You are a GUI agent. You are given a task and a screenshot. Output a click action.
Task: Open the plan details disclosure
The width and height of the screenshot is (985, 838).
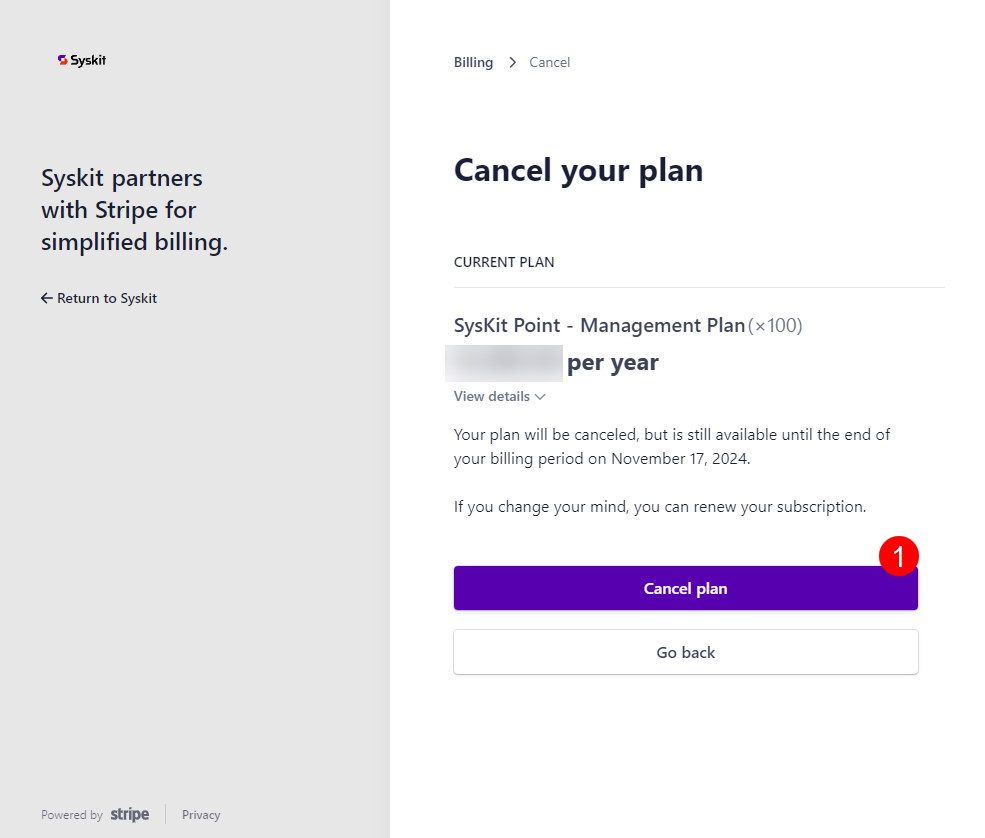coord(499,396)
